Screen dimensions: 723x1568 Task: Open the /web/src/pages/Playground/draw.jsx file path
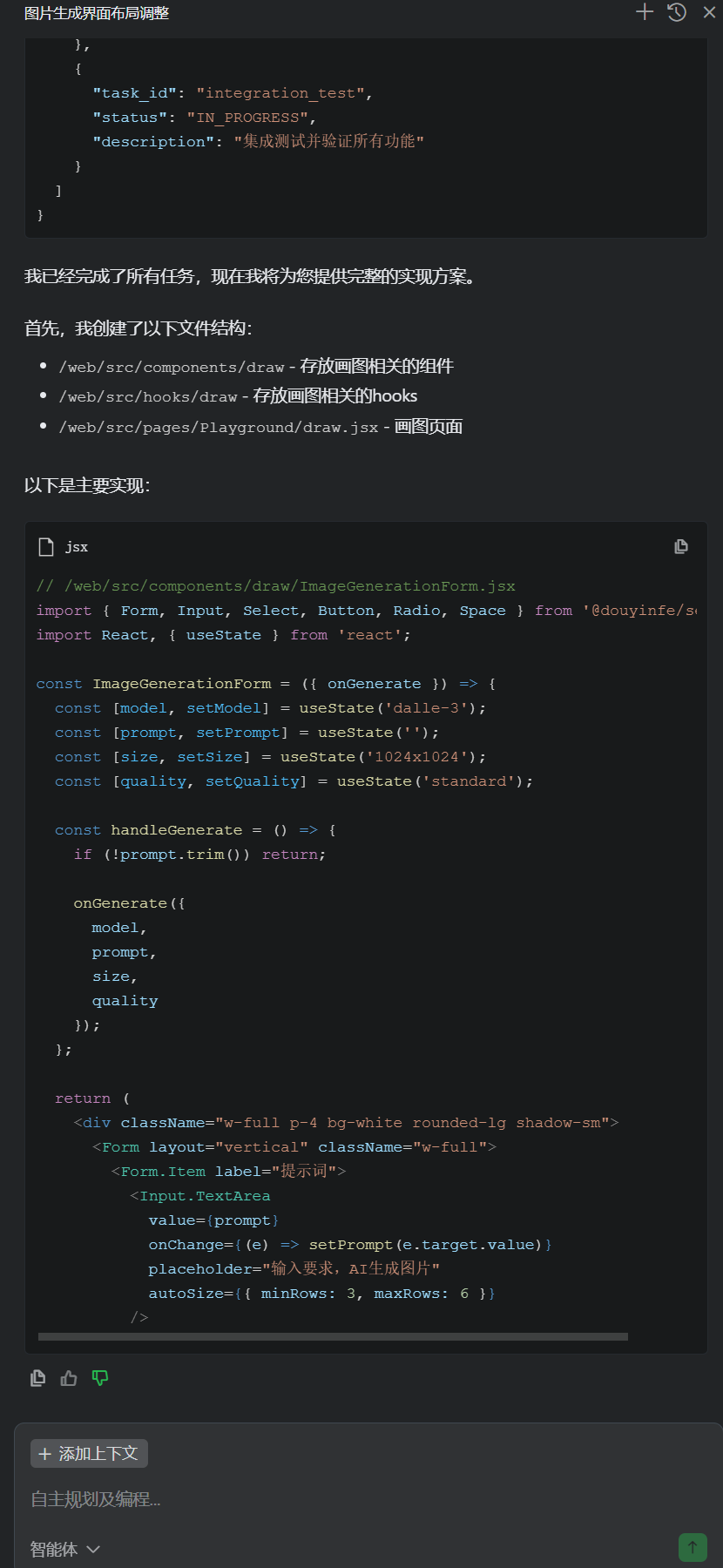[x=218, y=427]
